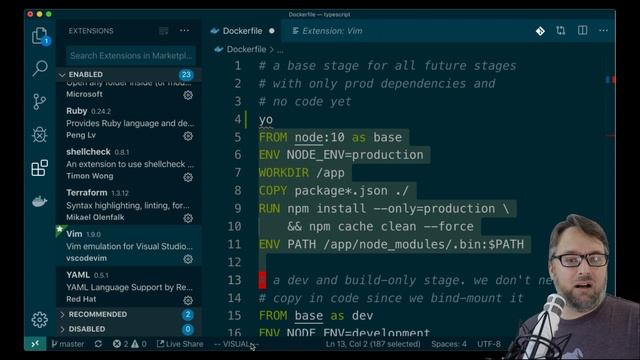The image size is (640, 360).
Task: Open the Manage gear in activity bar
Action: coord(40,320)
